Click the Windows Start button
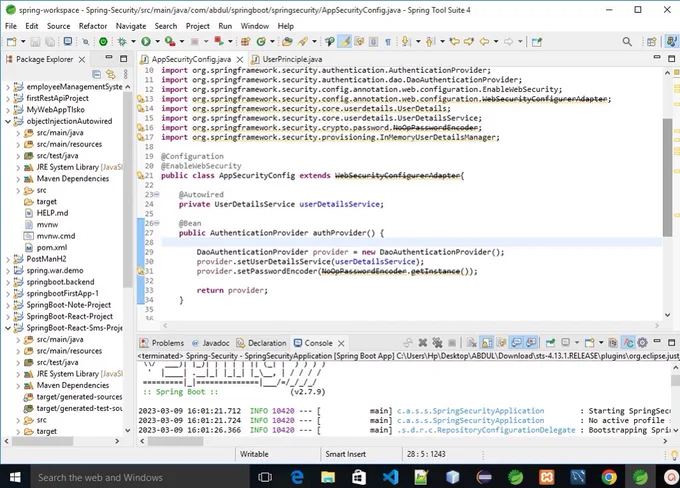This screenshot has width=680, height=488. 15,477
